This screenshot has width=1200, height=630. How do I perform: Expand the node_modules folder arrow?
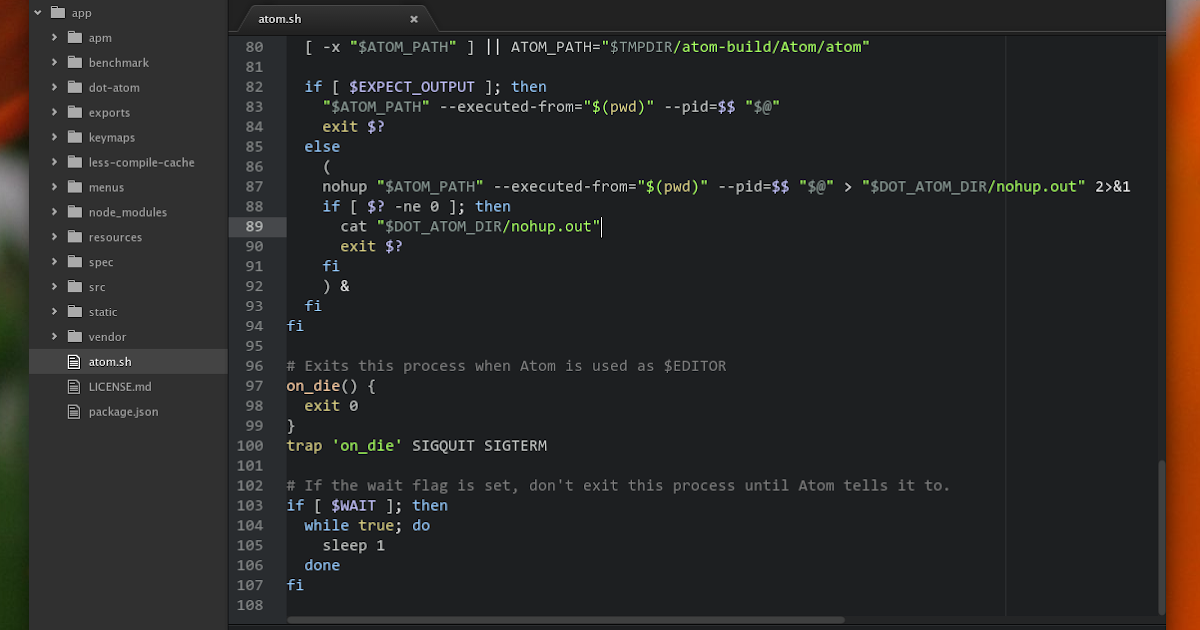[x=55, y=213]
